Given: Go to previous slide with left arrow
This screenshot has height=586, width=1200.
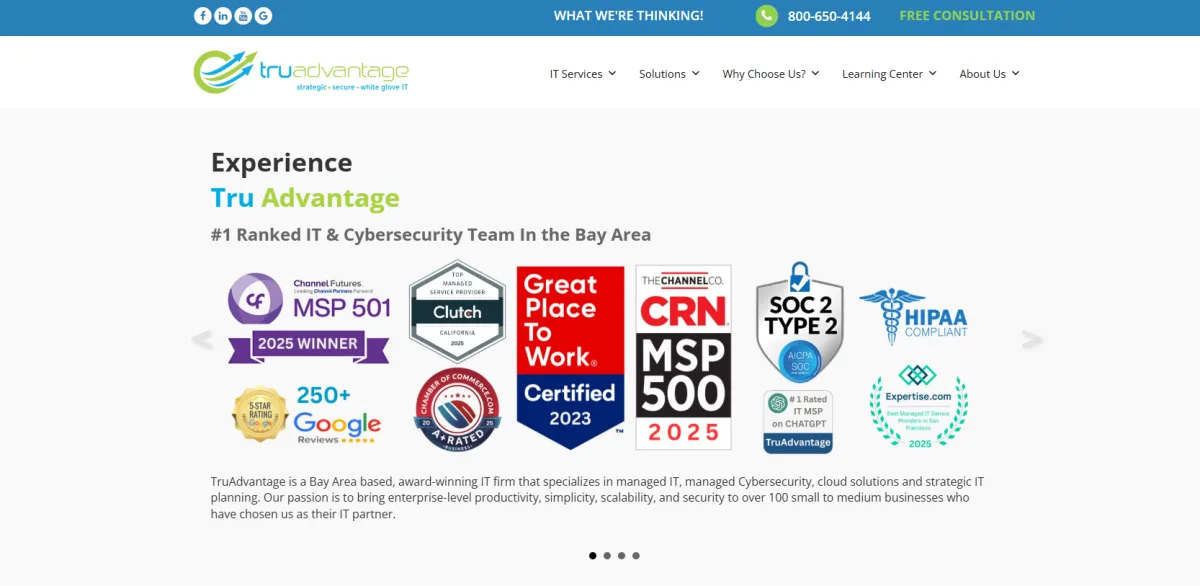Looking at the screenshot, I should click(202, 340).
